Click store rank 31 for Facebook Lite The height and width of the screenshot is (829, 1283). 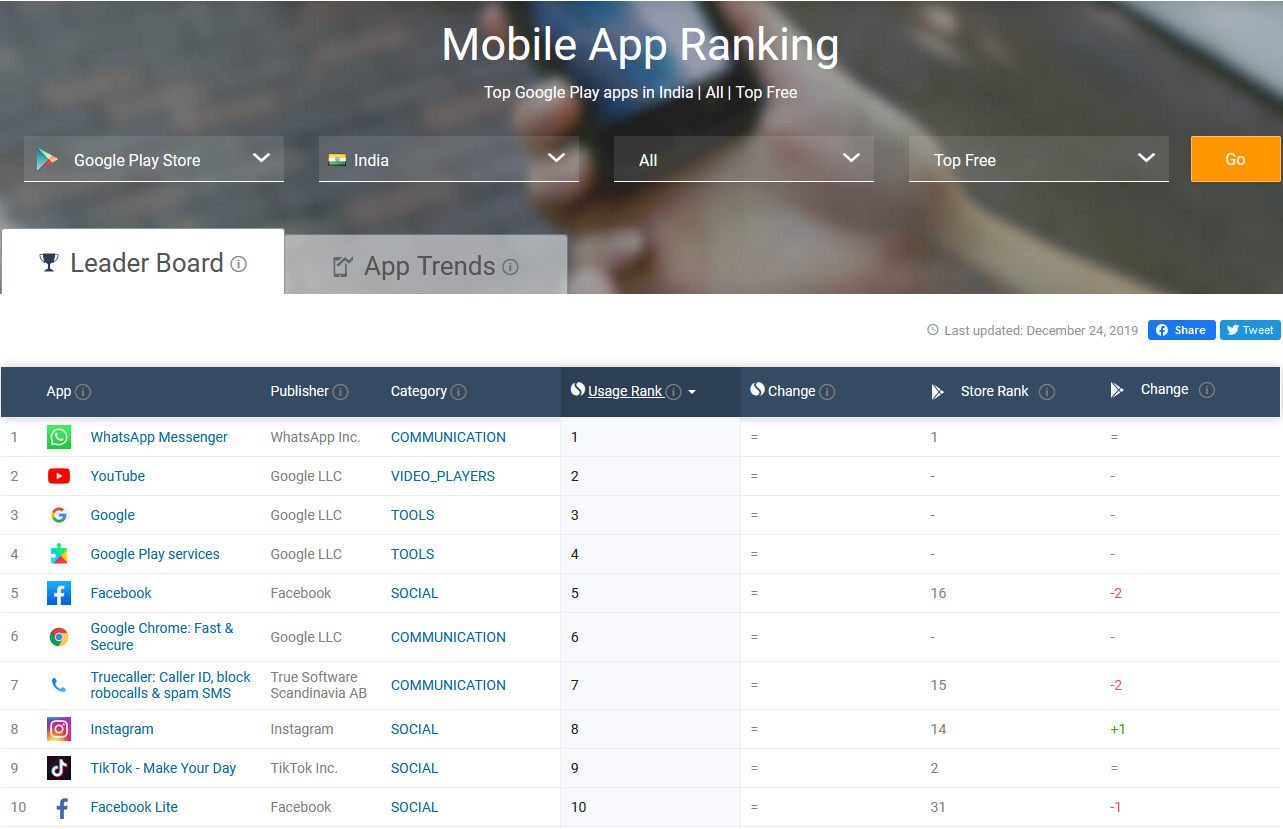pos(938,807)
